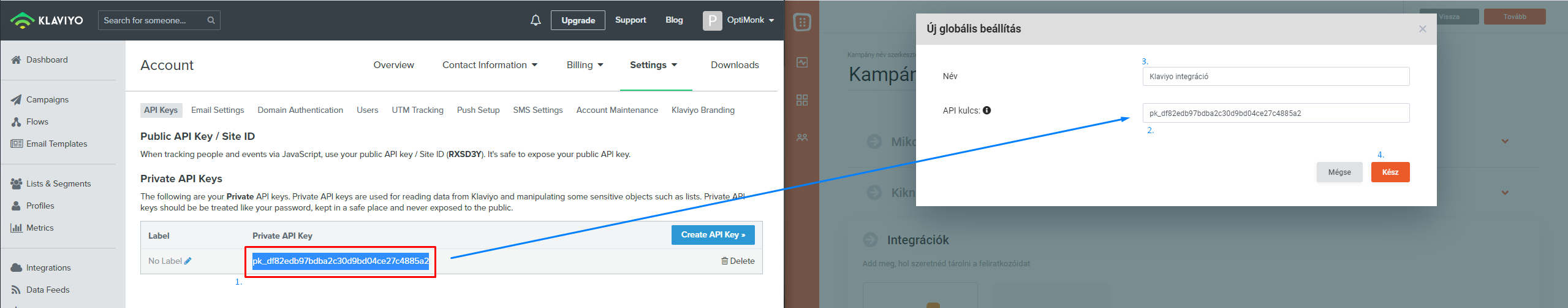Viewport: 1568px width, 308px height.
Task: Click the Tovább button
Action: (1515, 17)
